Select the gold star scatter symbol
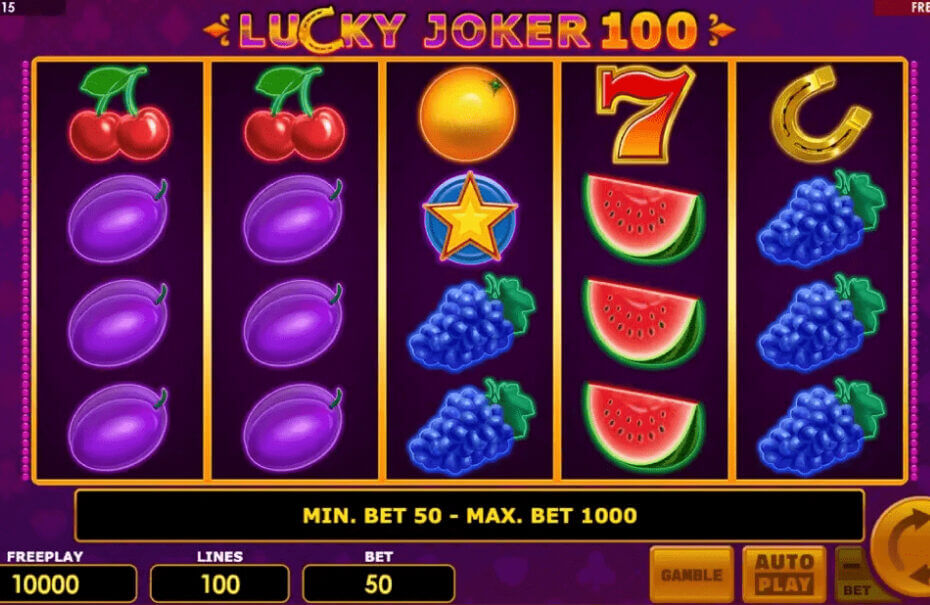This screenshot has height=605, width=930. 469,218
